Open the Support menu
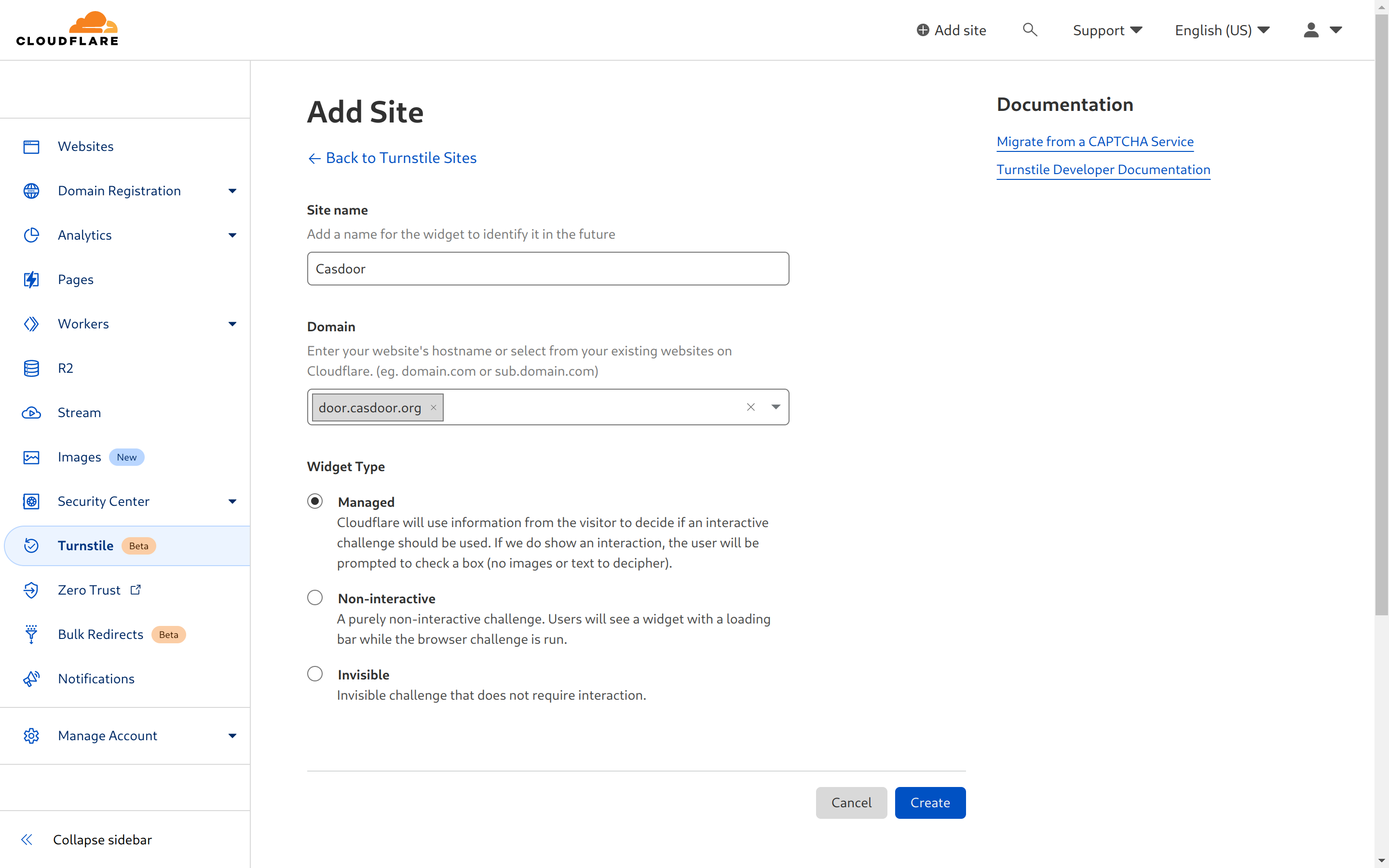 click(1106, 30)
